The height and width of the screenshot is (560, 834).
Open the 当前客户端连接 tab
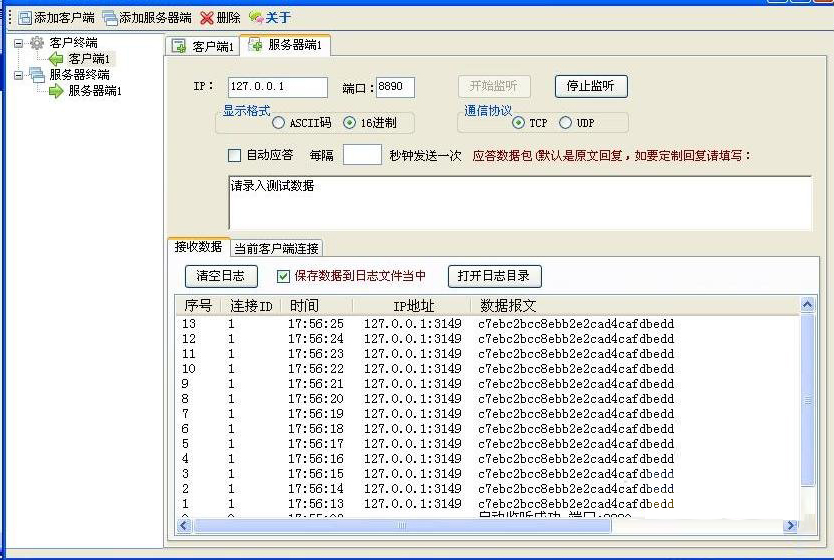pos(277,248)
